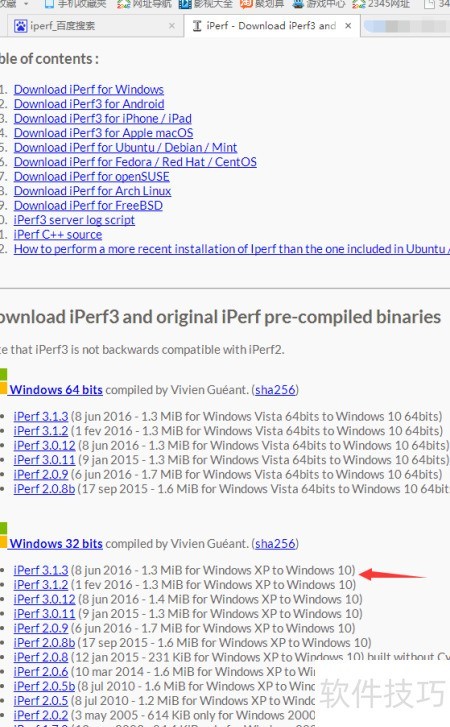Open the 游戏中心 bookmark
The width and height of the screenshot is (450, 727).
click(319, 4)
